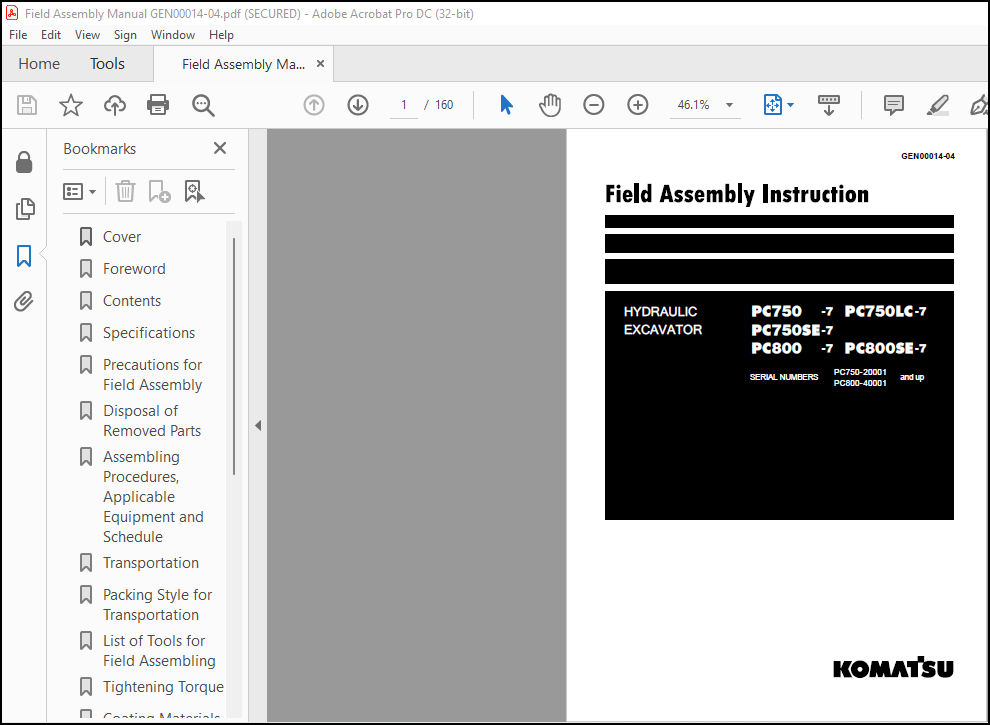Add a comment with speech bubble icon
The image size is (990, 725).
[893, 105]
